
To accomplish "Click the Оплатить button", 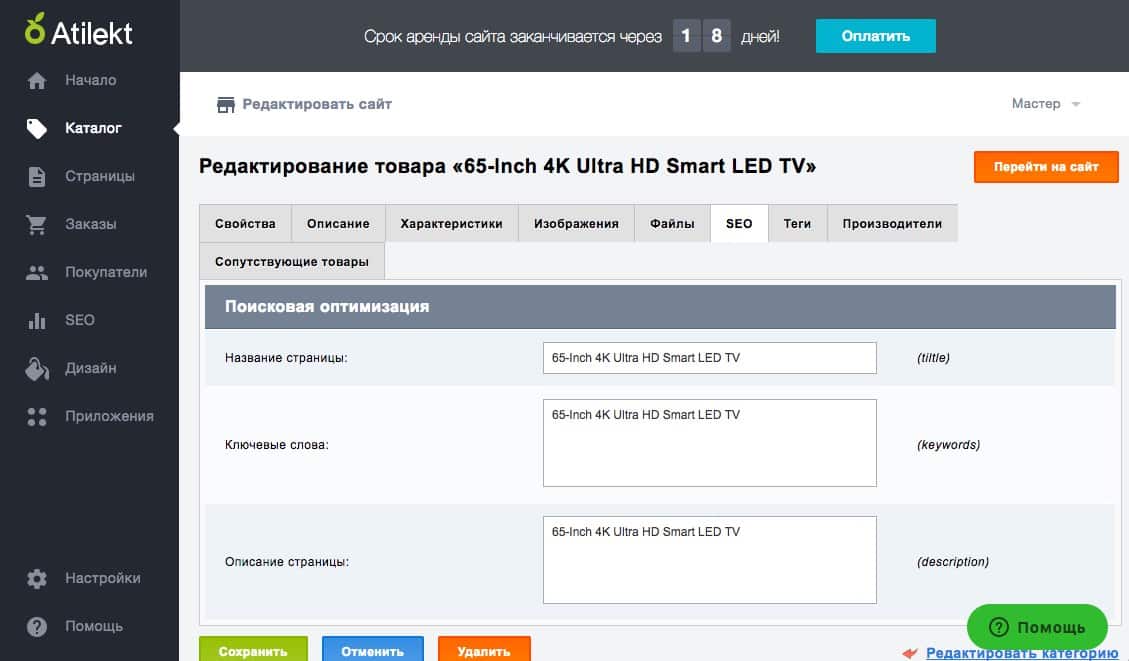I will coord(876,36).
